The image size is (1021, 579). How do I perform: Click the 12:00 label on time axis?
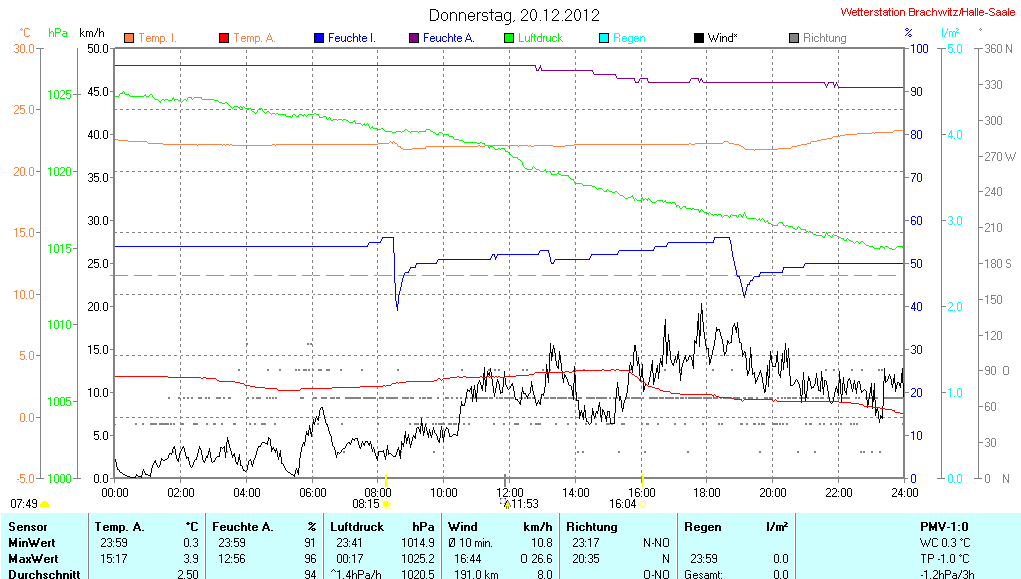(510, 492)
